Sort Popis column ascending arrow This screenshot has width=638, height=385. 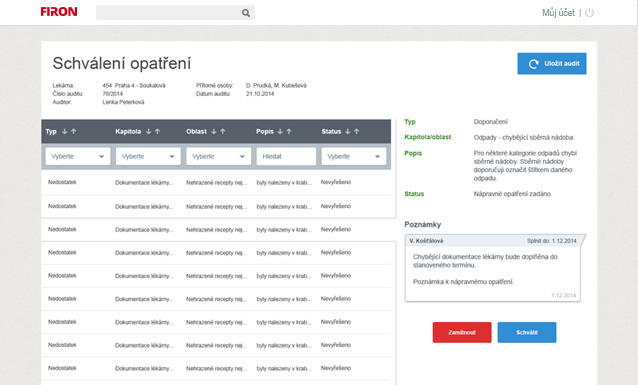point(289,131)
